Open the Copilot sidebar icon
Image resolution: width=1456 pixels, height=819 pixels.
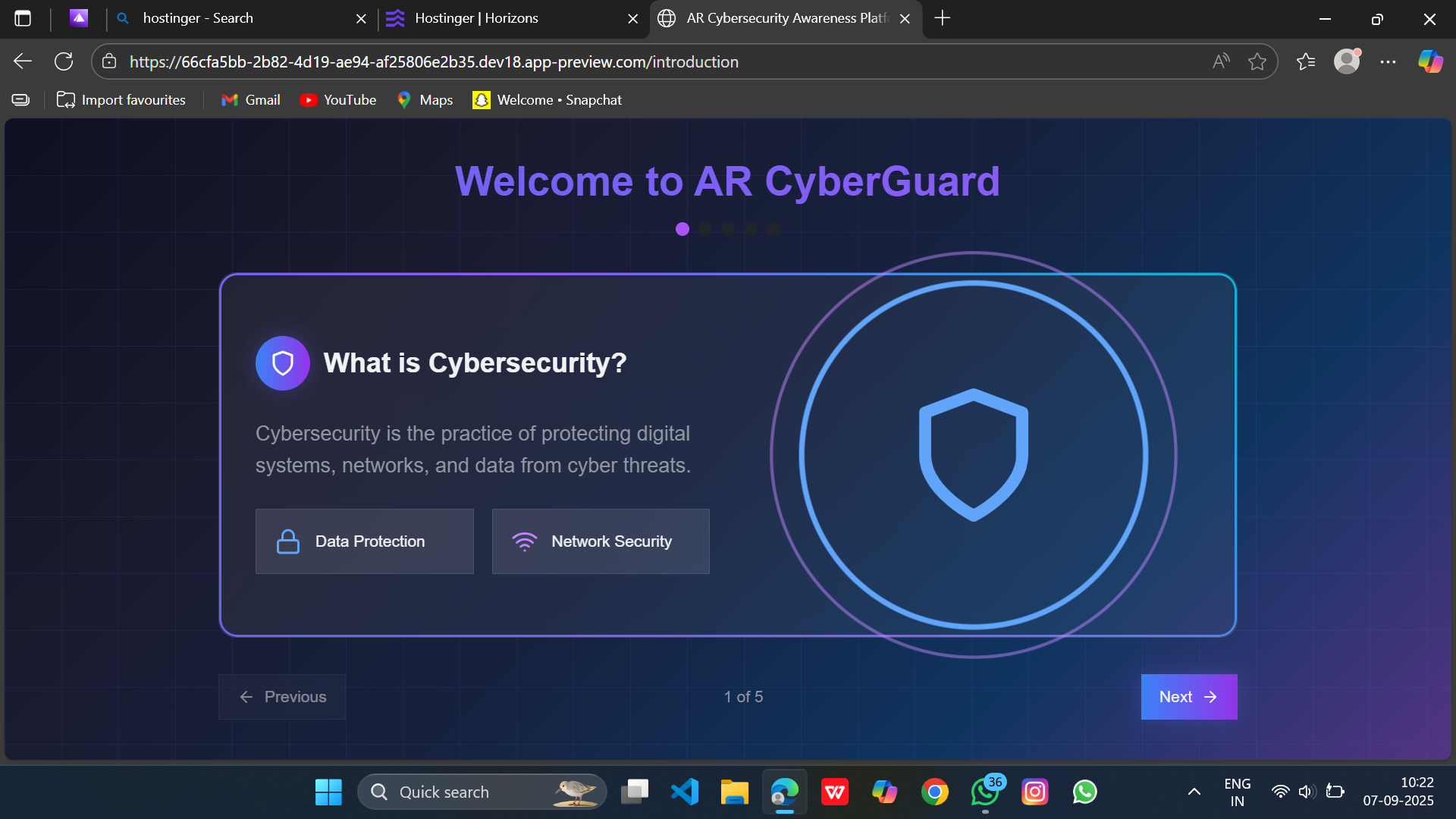pyautogui.click(x=1430, y=61)
